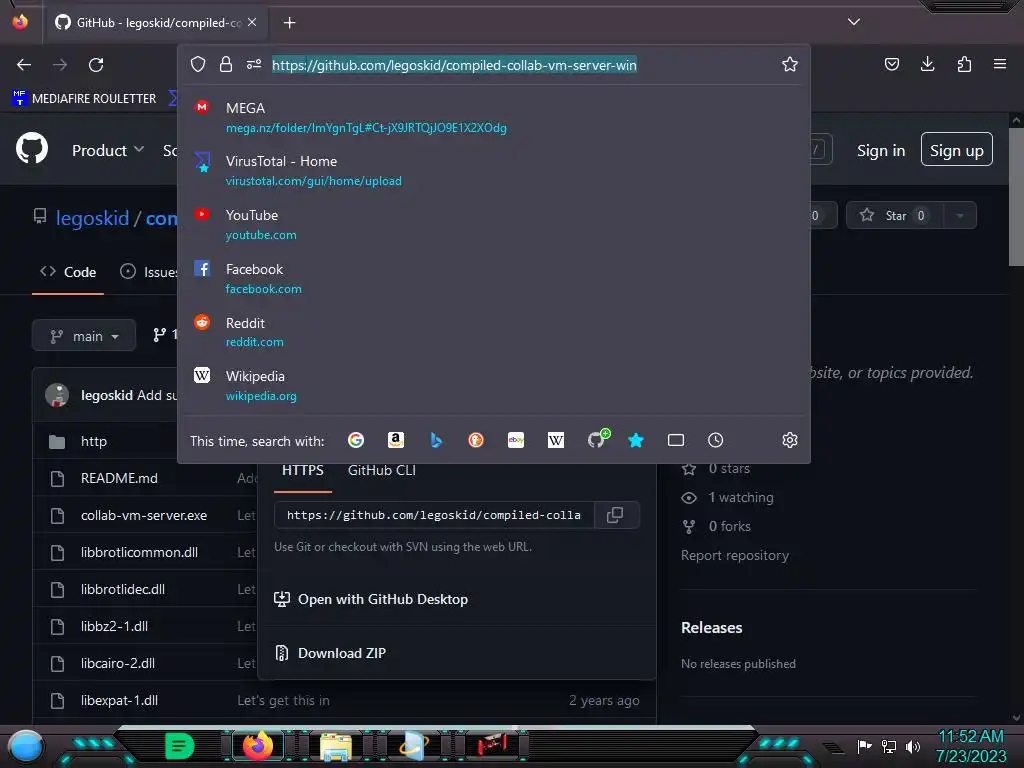This screenshot has width=1024, height=768.
Task: Open the Firefox application menu
Action: click(x=999, y=64)
